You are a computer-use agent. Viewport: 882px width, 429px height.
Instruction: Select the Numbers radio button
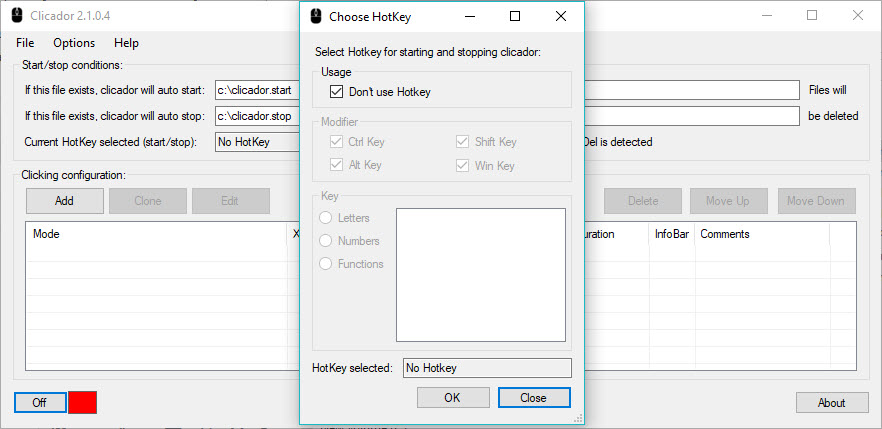coord(325,241)
